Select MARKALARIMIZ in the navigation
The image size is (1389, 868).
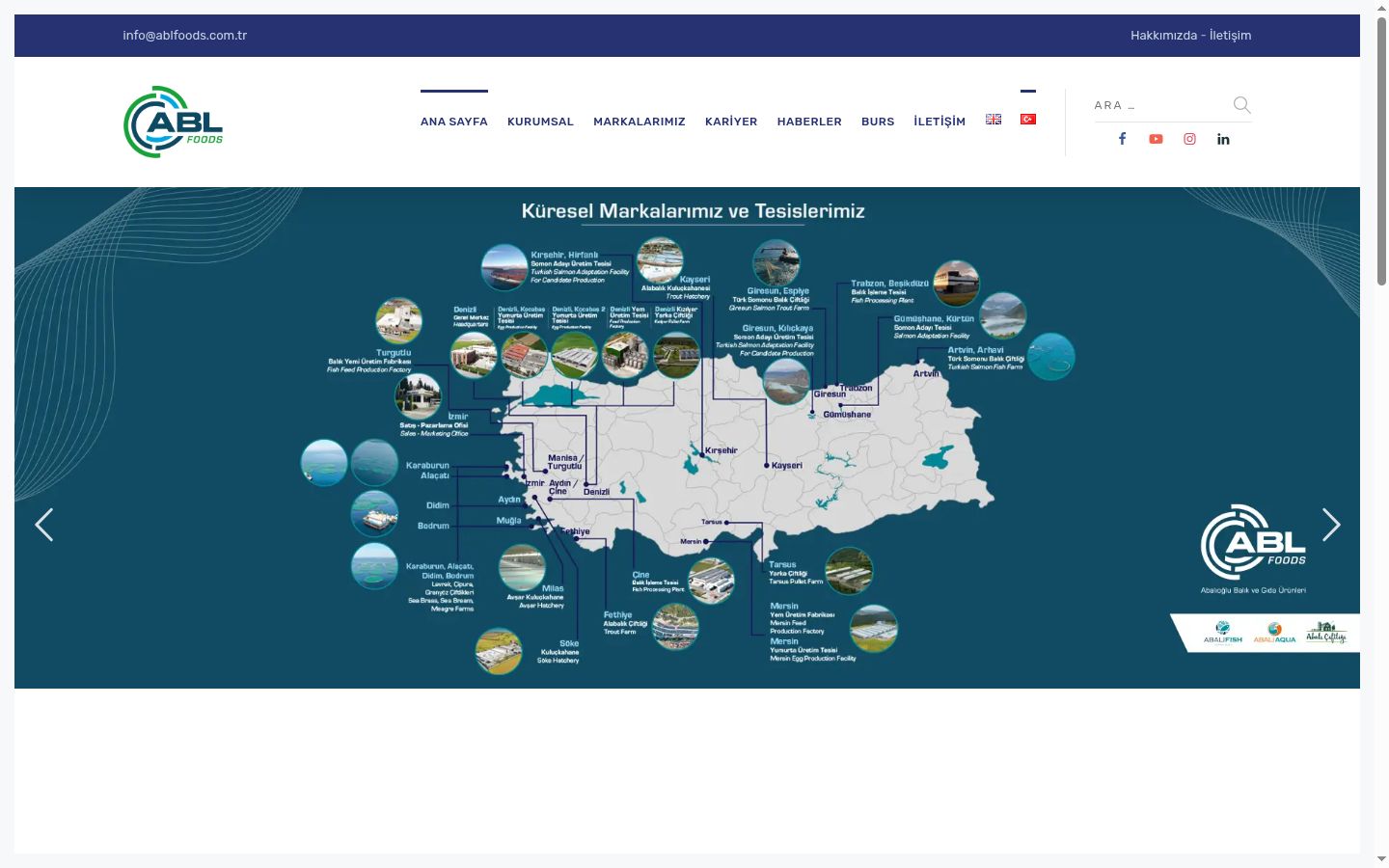(x=640, y=122)
